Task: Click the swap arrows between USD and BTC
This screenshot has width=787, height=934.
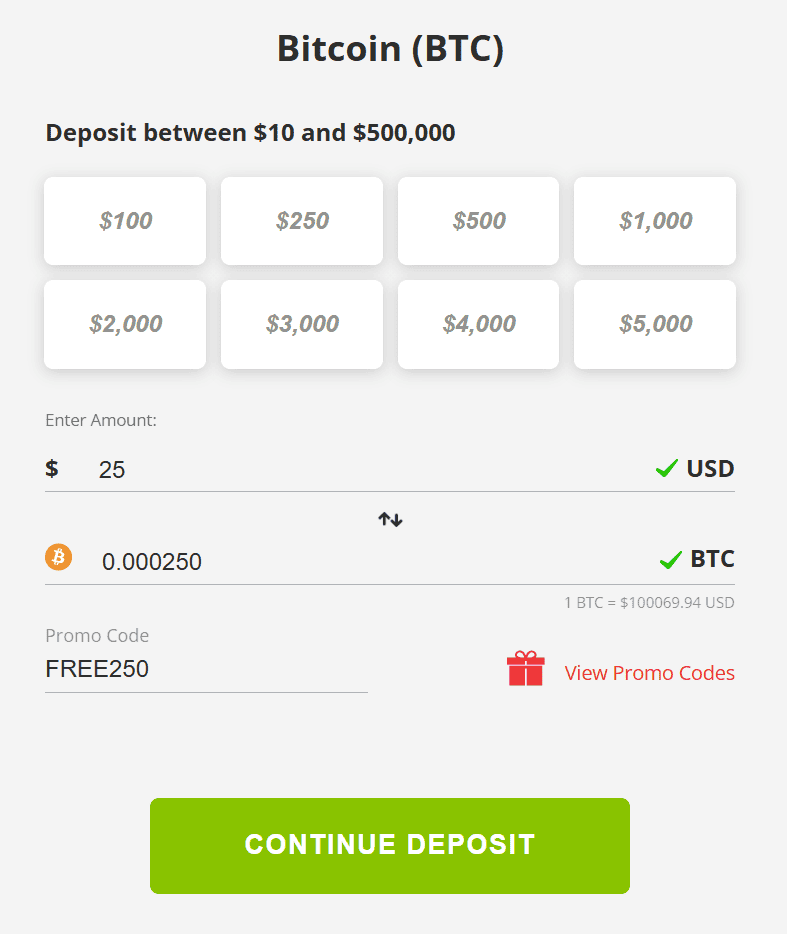Action: [x=389, y=519]
